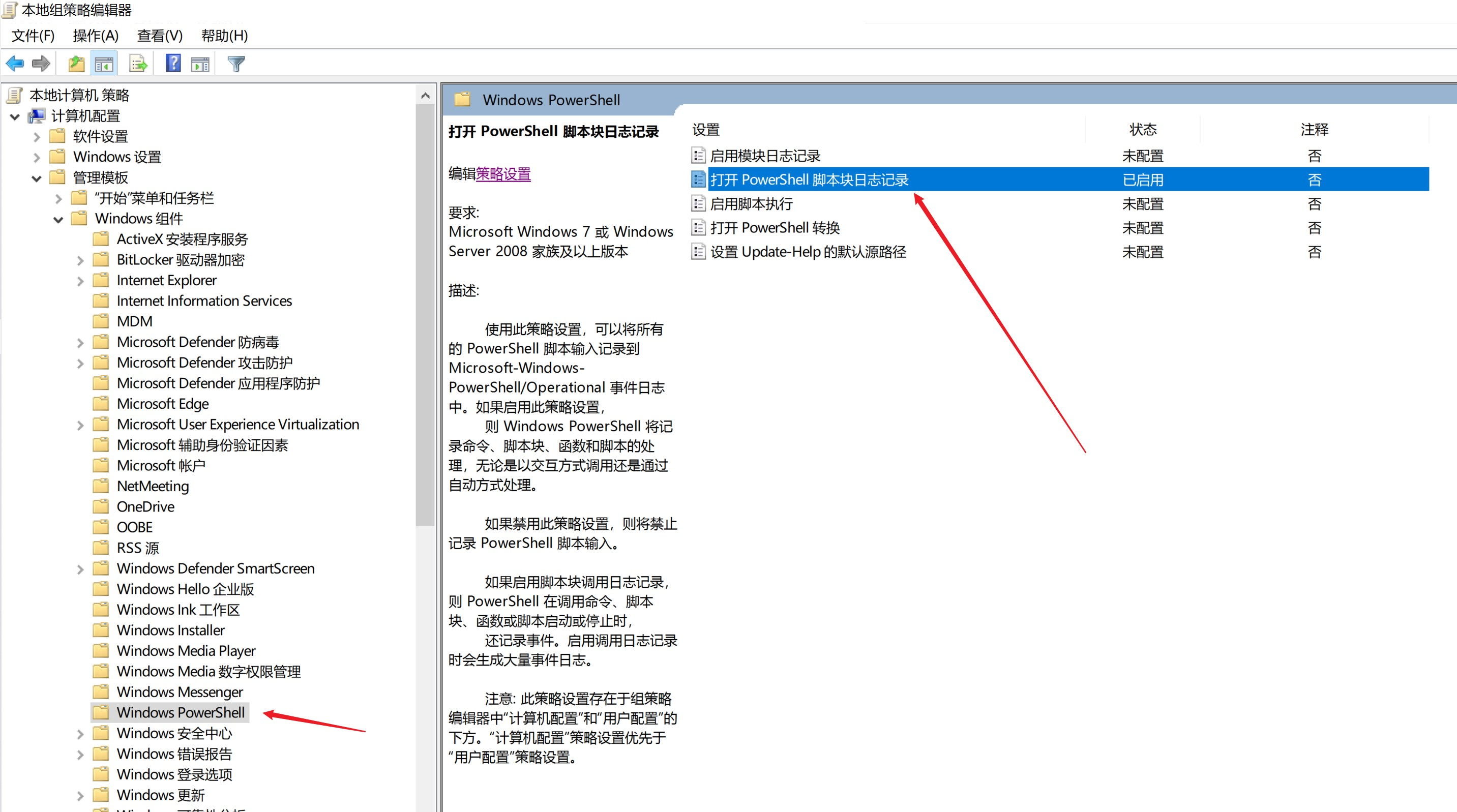
Task: Click the gray Forward arrow toolbar icon
Action: [x=41, y=64]
